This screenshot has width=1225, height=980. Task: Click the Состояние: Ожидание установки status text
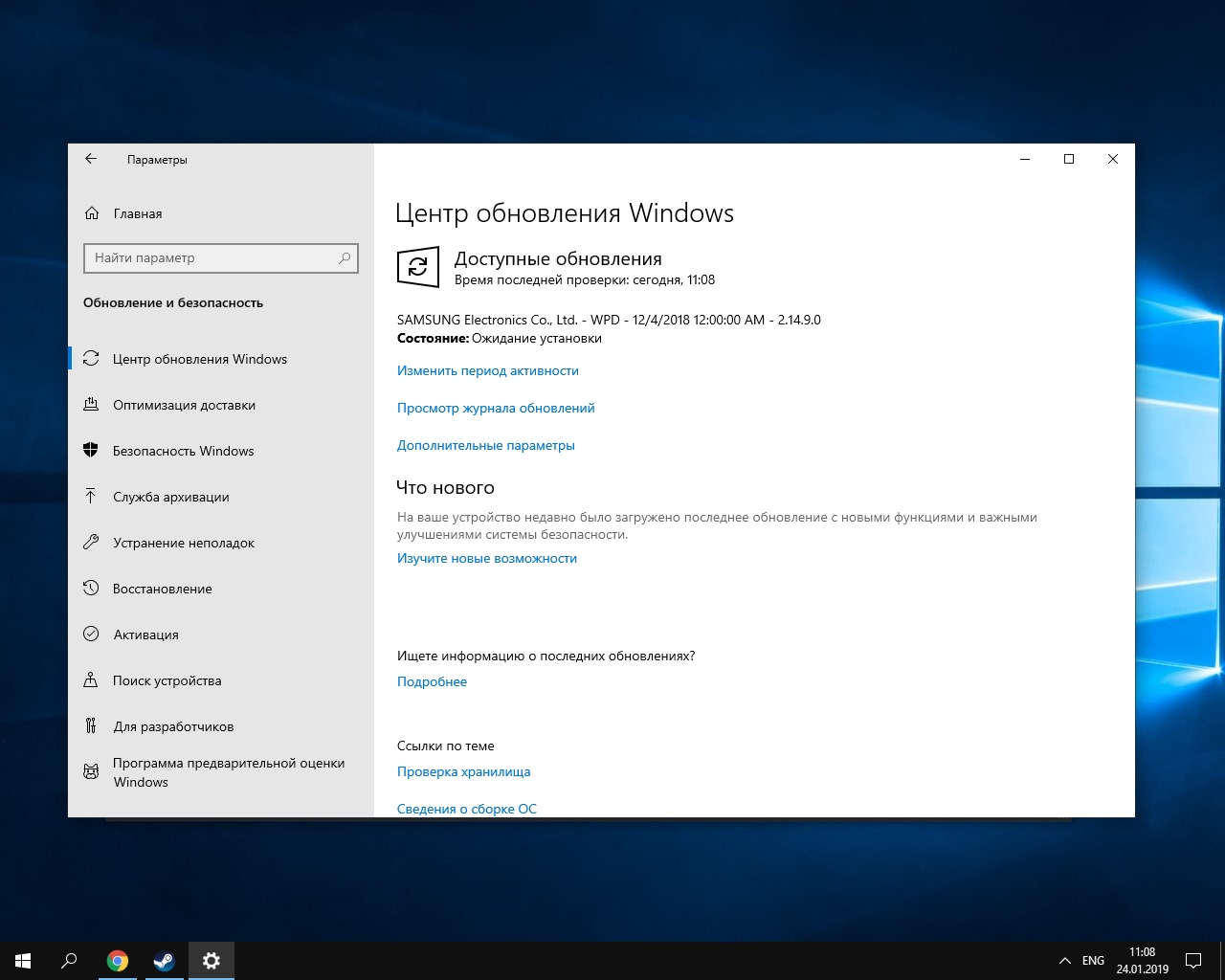500,338
